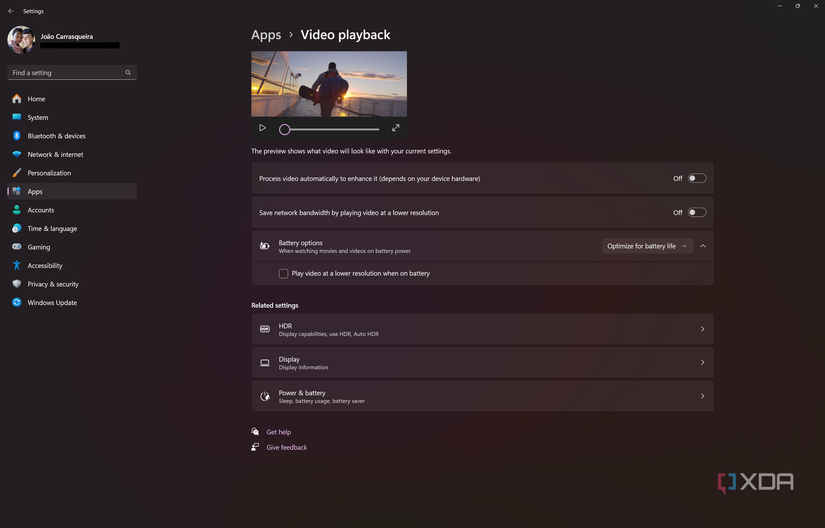This screenshot has width=825, height=528.
Task: Open Optimize for battery life dropdown
Action: [x=647, y=246]
